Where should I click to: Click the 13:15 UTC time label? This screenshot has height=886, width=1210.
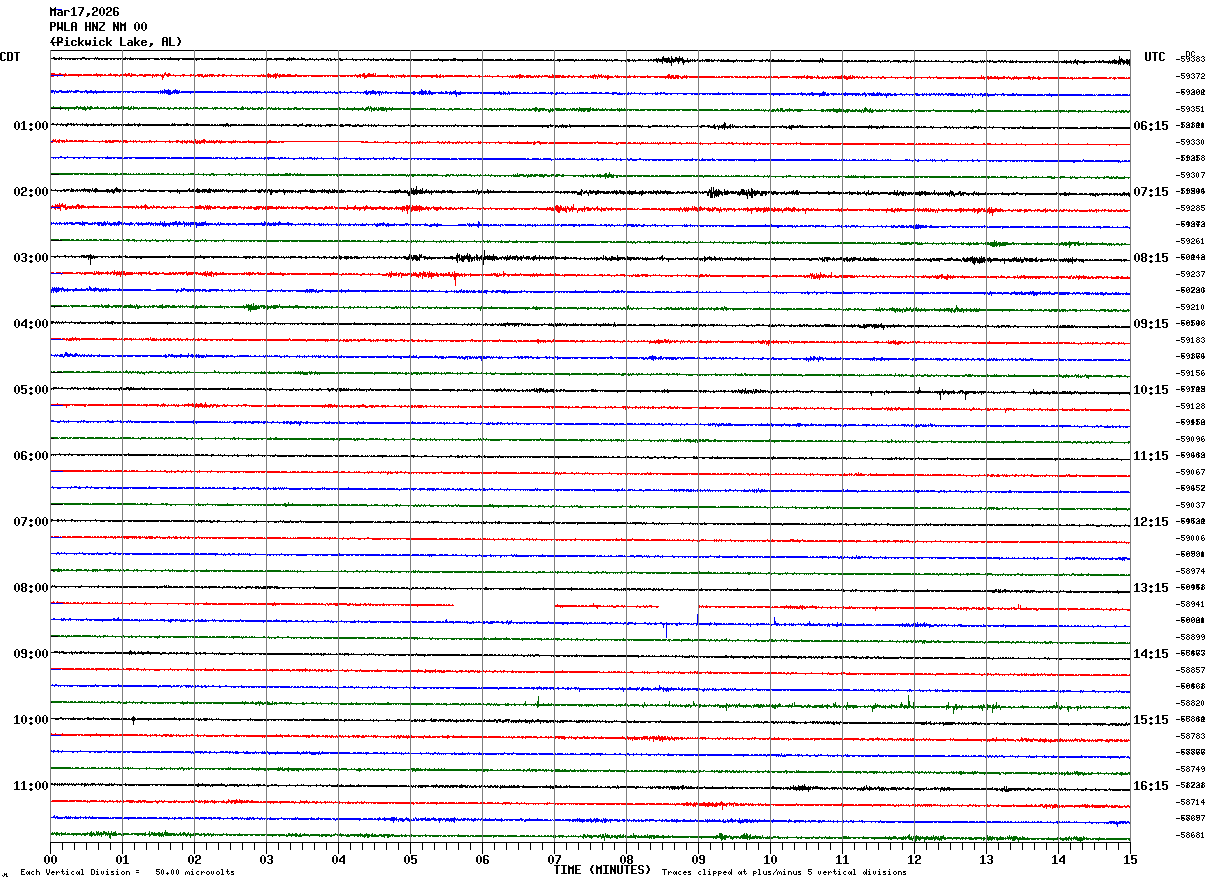1151,588
